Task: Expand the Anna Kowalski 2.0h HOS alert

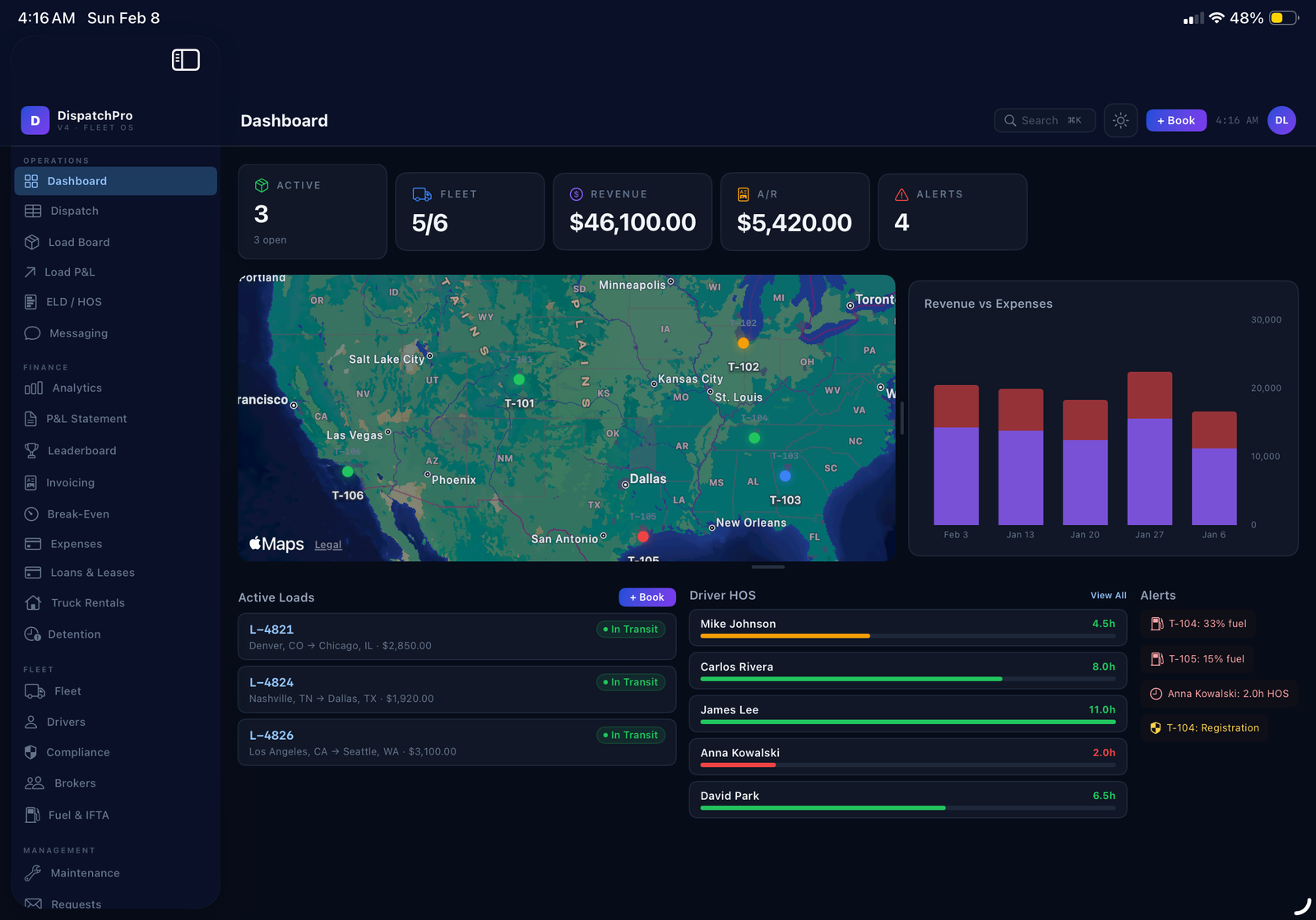Action: pos(1220,694)
